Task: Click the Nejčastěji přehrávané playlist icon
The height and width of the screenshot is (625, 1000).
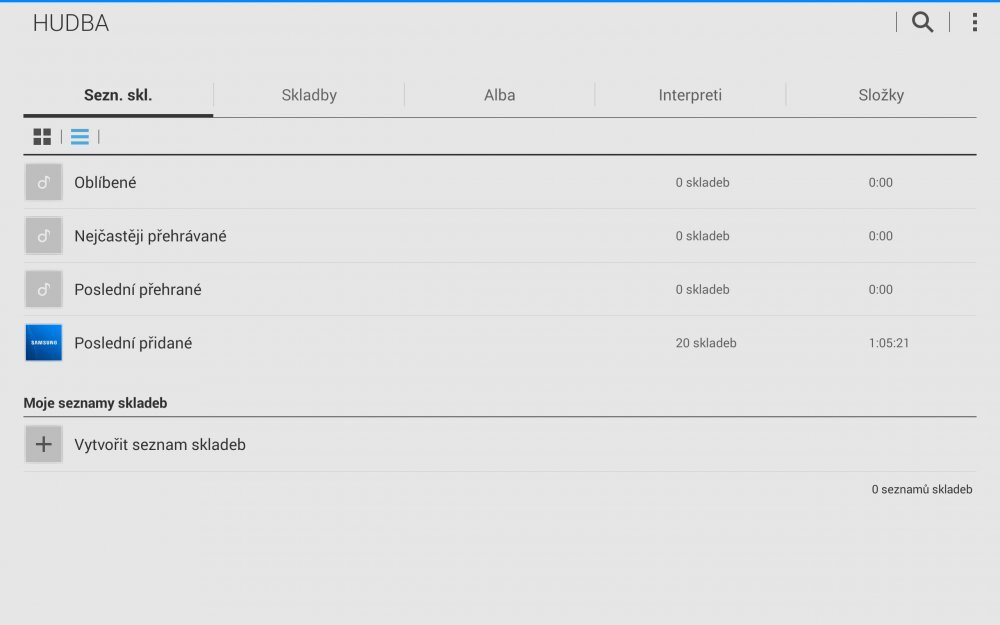Action: click(x=43, y=235)
